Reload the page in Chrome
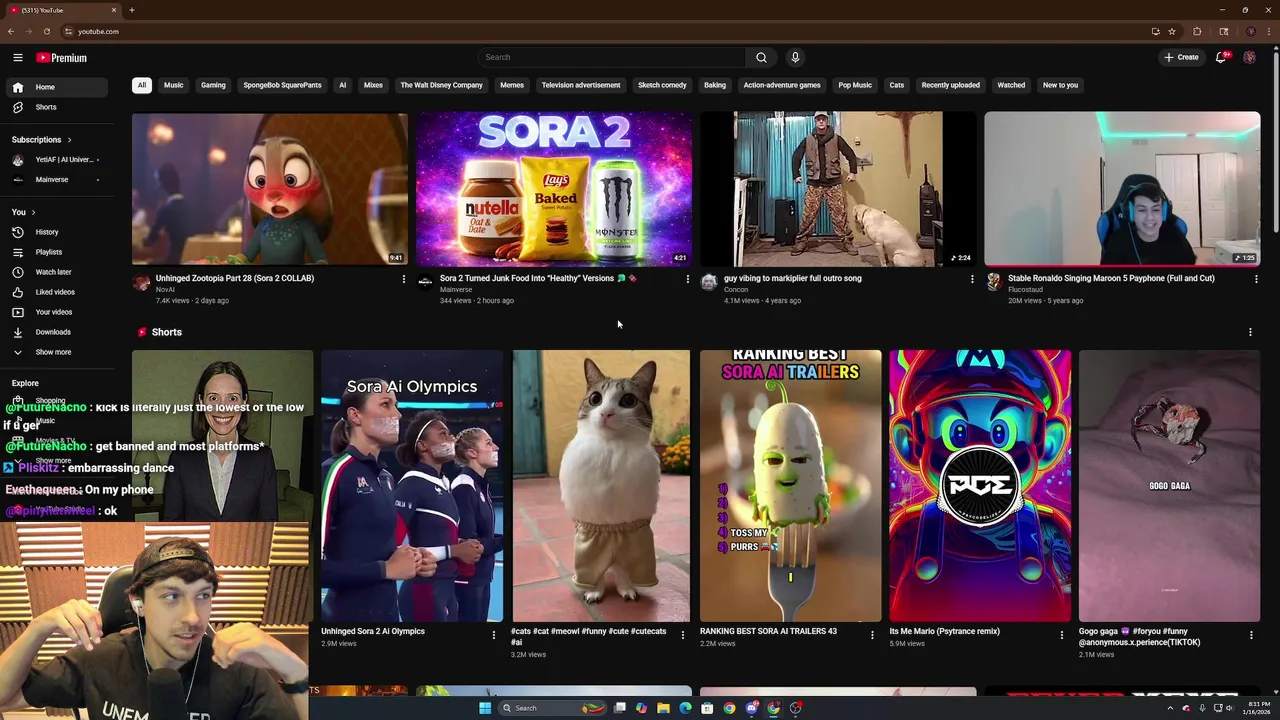 [x=46, y=31]
